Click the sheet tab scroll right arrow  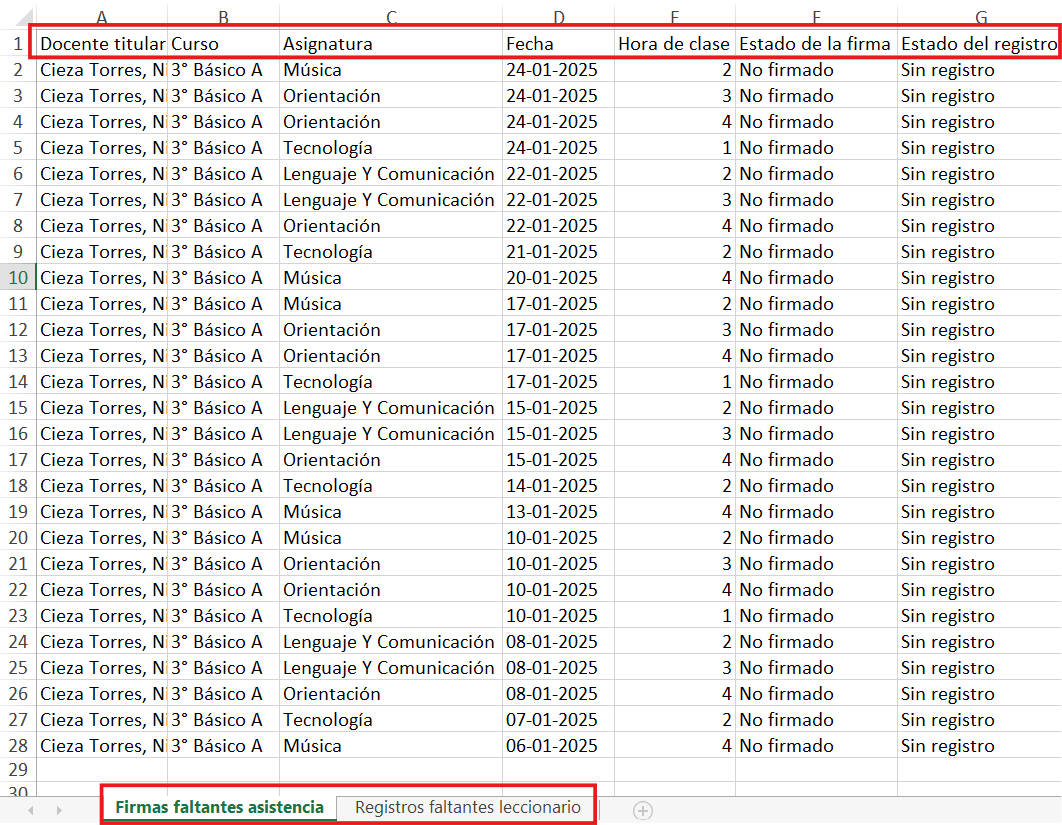click(59, 810)
